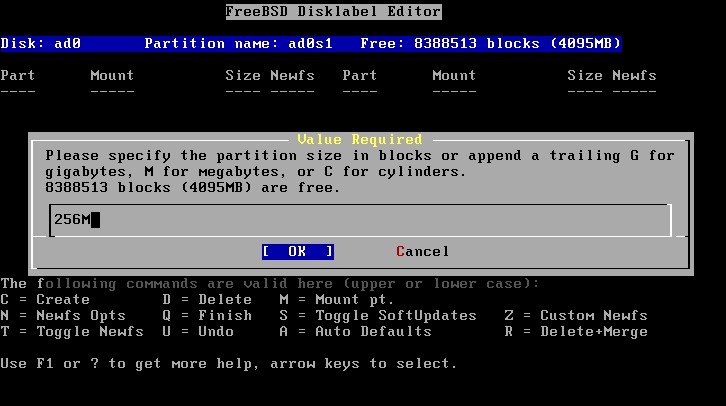The width and height of the screenshot is (726, 406).
Task: Click the right 'Size' column header
Action: (x=585, y=75)
